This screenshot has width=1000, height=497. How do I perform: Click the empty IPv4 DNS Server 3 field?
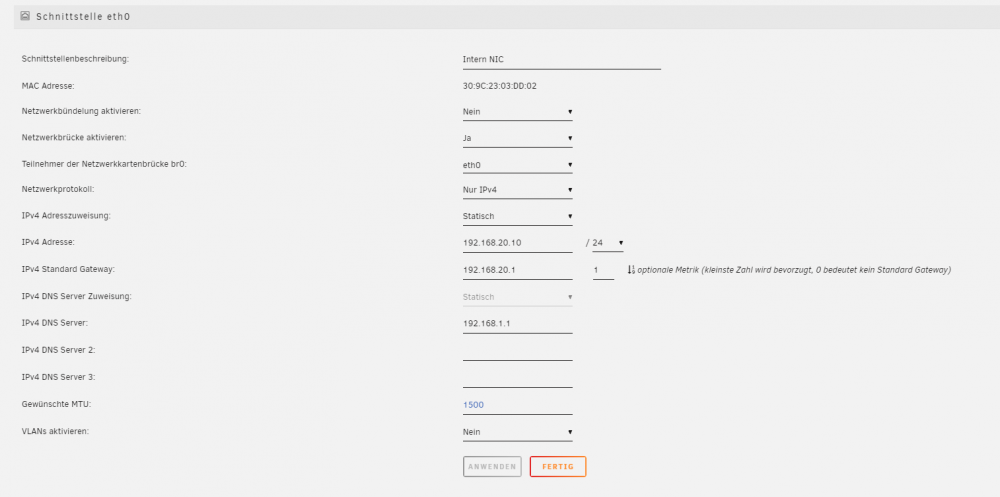(x=518, y=378)
